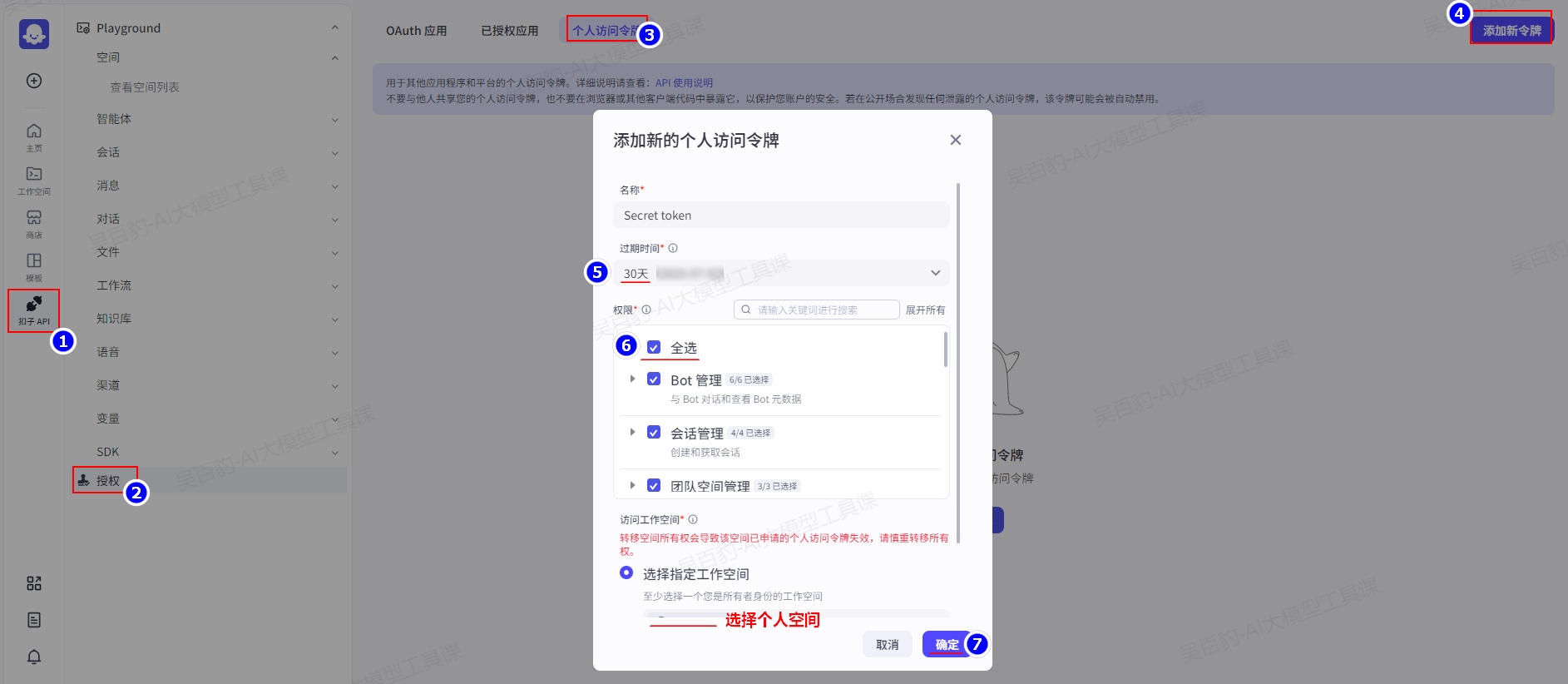Toggle the 全选 checkbox
The width and height of the screenshot is (1568, 684).
click(x=654, y=348)
